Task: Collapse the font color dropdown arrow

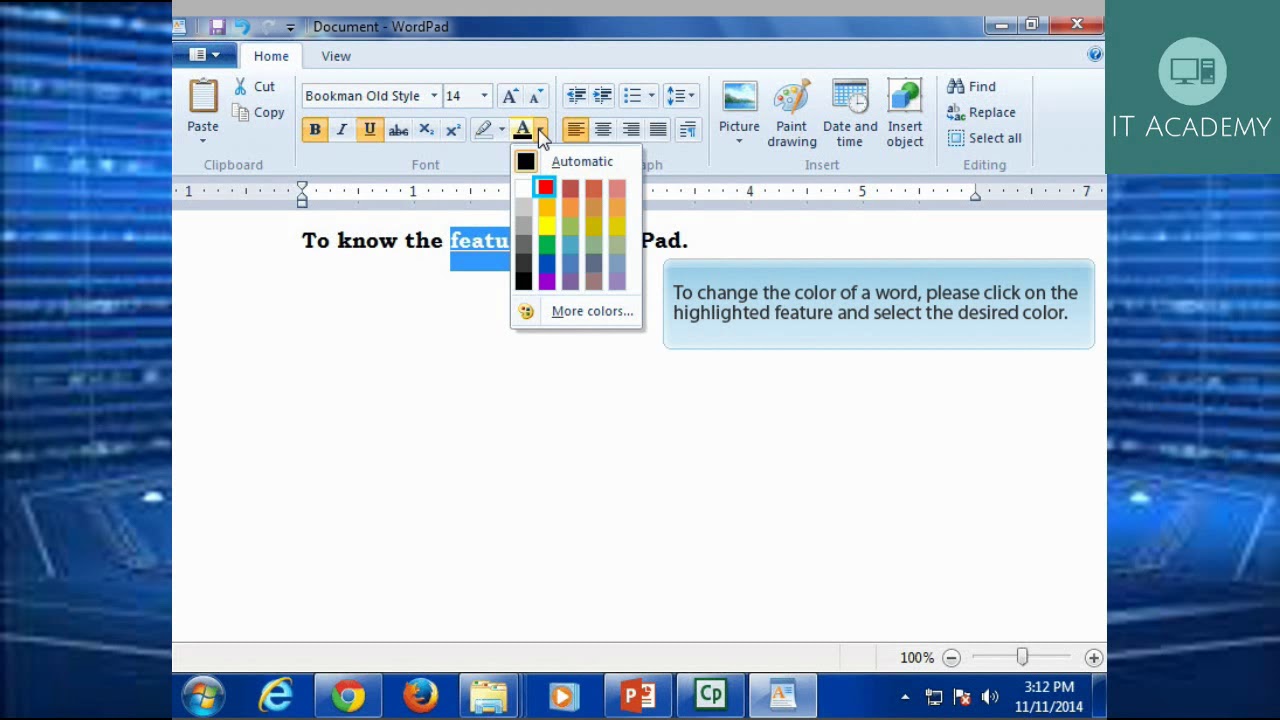Action: pos(541,130)
